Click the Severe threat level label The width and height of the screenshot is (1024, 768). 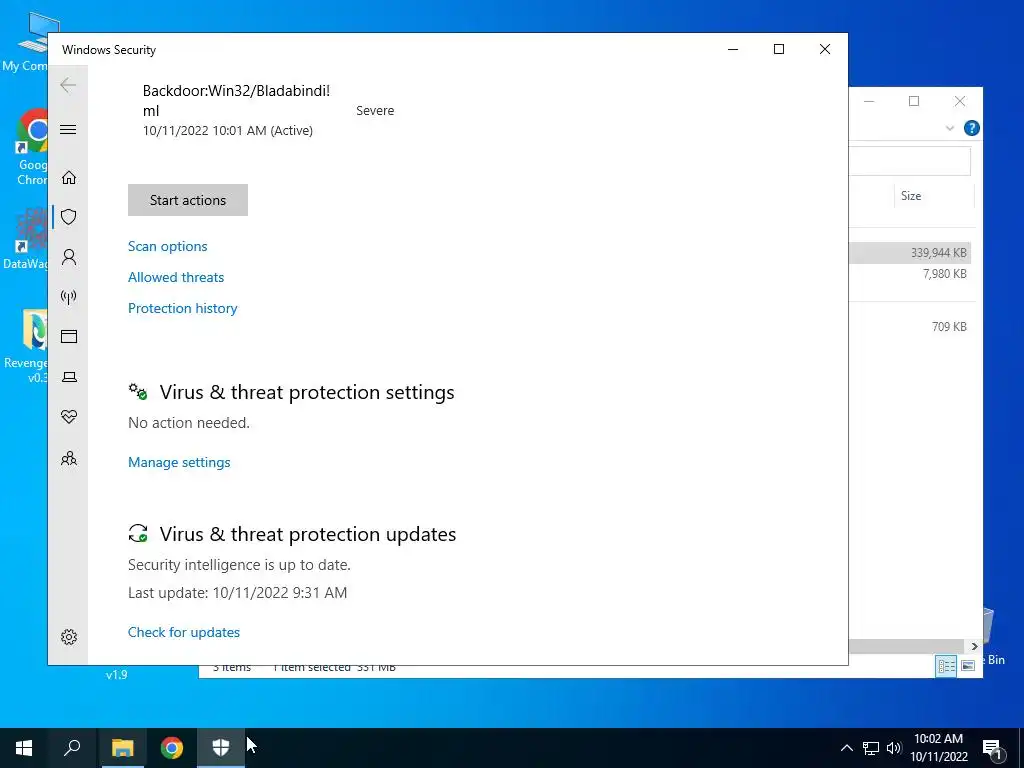point(375,110)
